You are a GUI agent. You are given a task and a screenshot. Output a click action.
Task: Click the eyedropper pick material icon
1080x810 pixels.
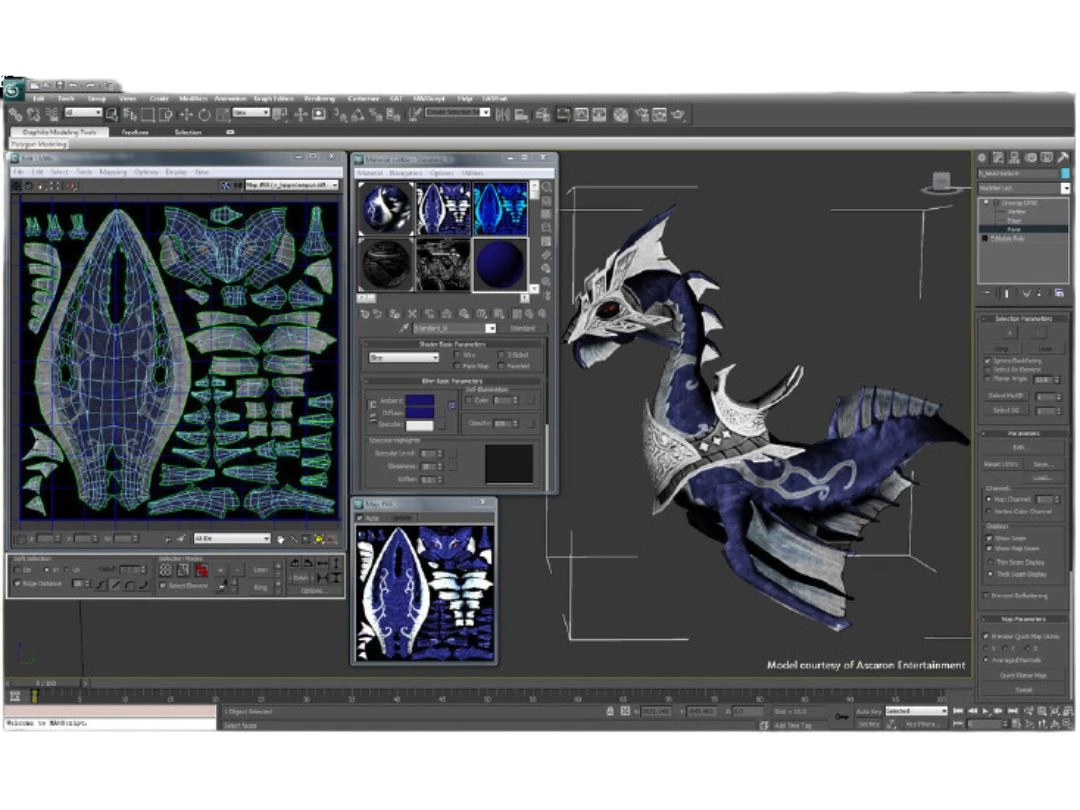coord(404,328)
